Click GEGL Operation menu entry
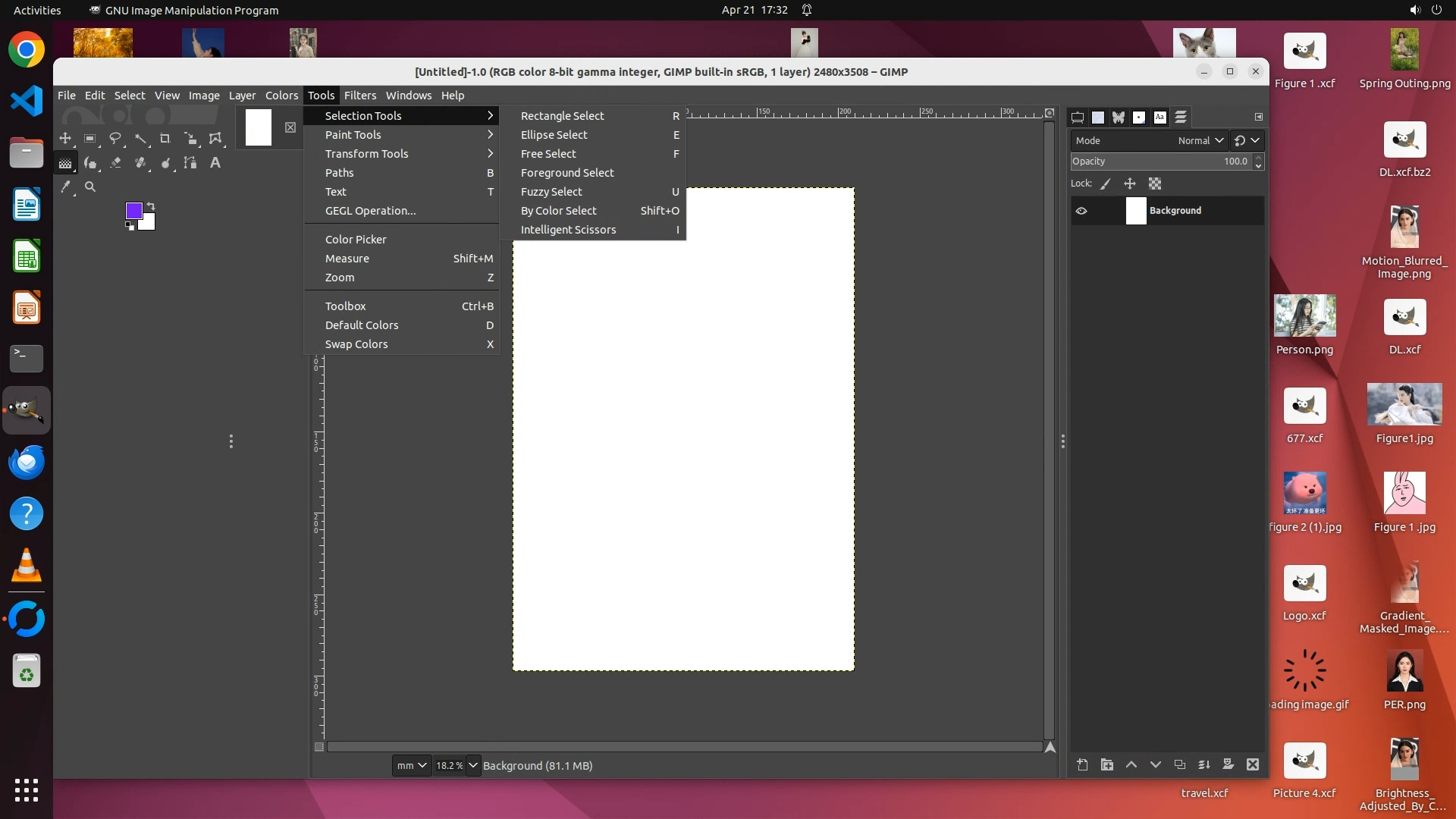The width and height of the screenshot is (1456, 819). 370,211
